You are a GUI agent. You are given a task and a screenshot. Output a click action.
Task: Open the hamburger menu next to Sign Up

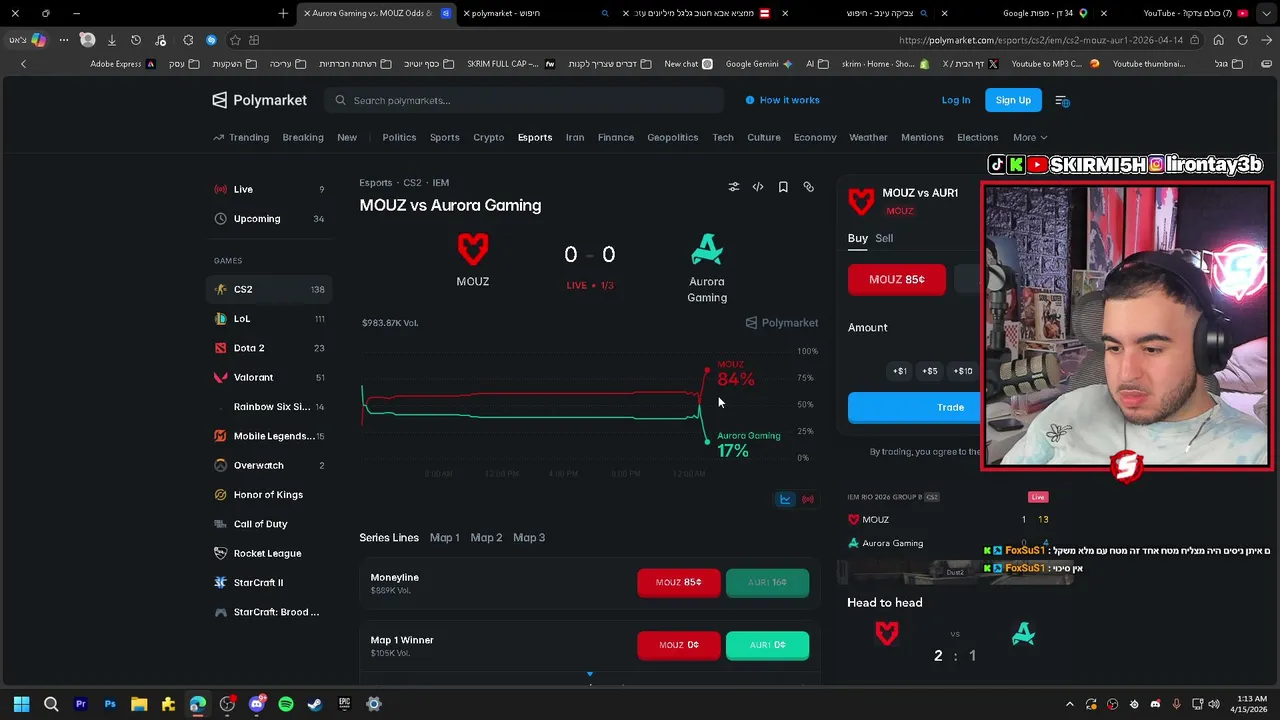pos(1062,101)
